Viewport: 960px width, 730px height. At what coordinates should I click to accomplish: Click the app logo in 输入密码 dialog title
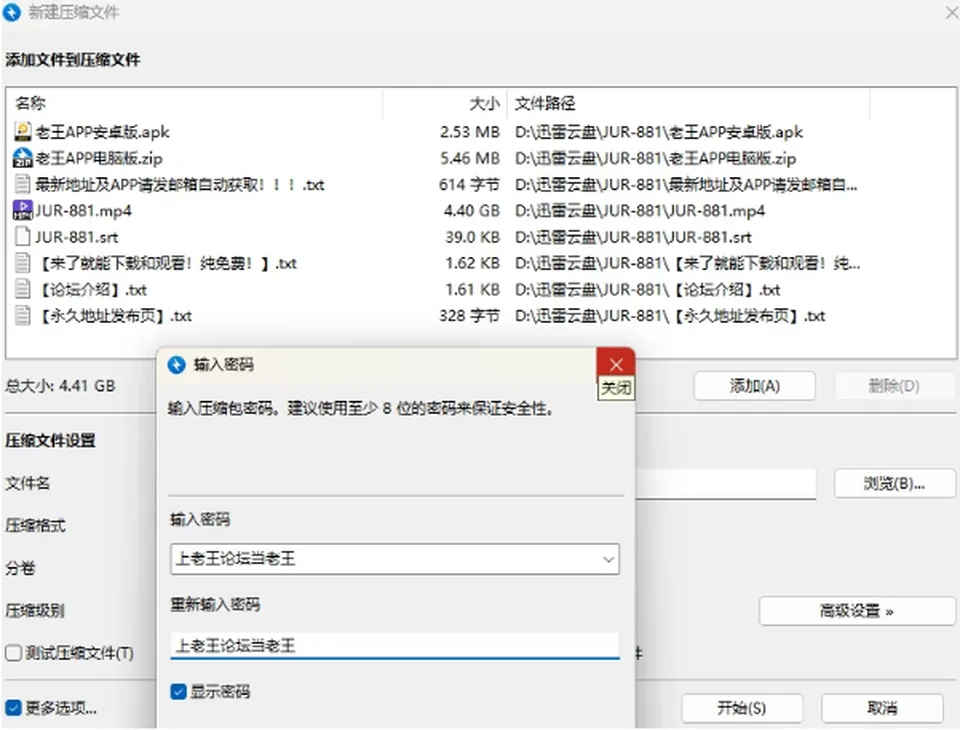pos(176,365)
